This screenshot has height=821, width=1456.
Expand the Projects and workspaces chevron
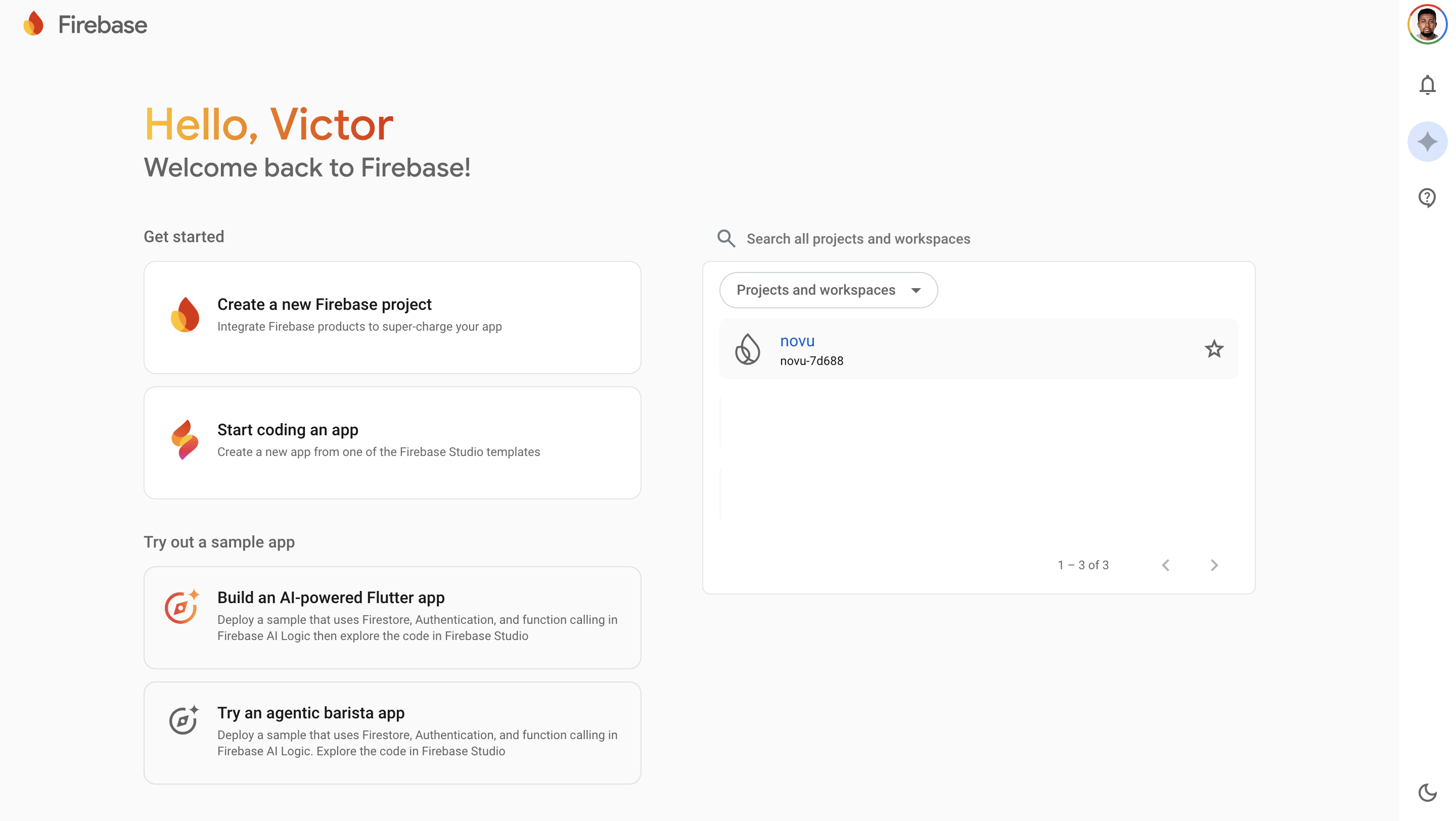(917, 290)
